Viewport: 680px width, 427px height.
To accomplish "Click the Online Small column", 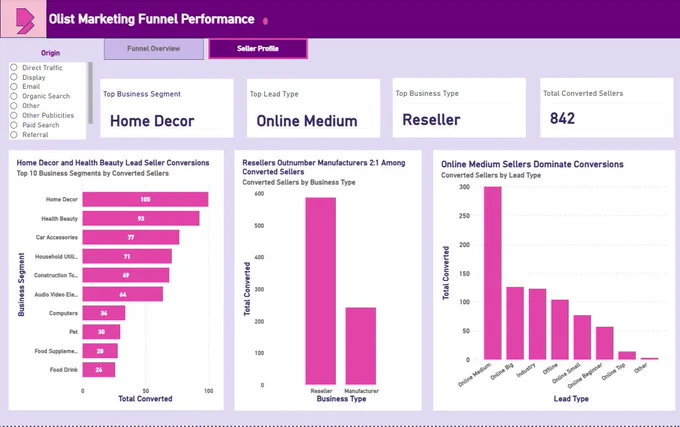I will click(582, 337).
